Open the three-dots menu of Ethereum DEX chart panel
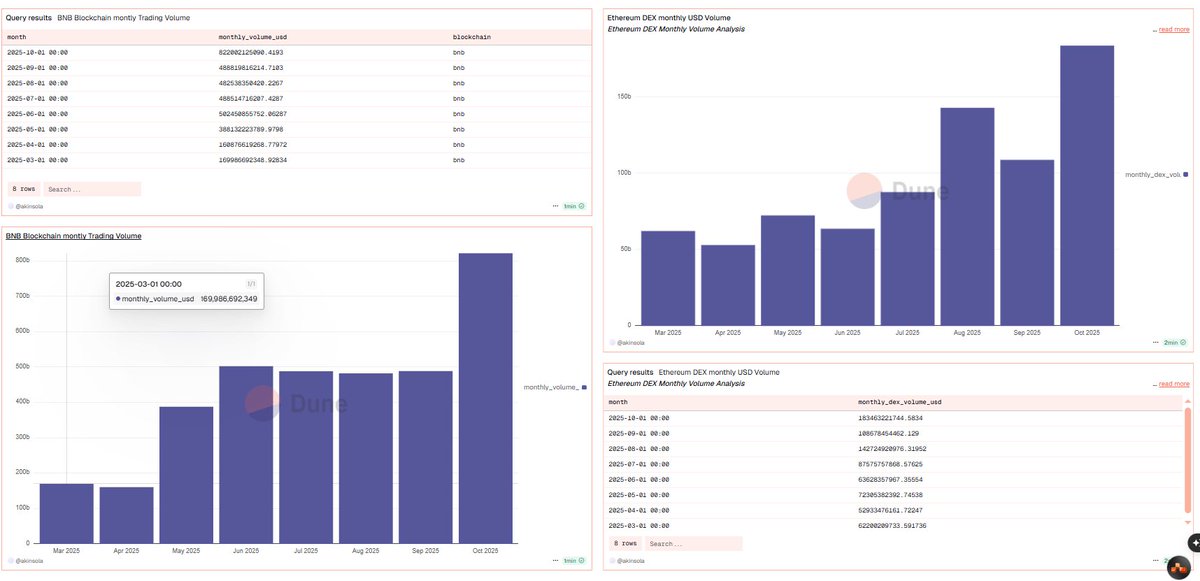Viewport: 1200px width, 581px height. (x=1154, y=342)
